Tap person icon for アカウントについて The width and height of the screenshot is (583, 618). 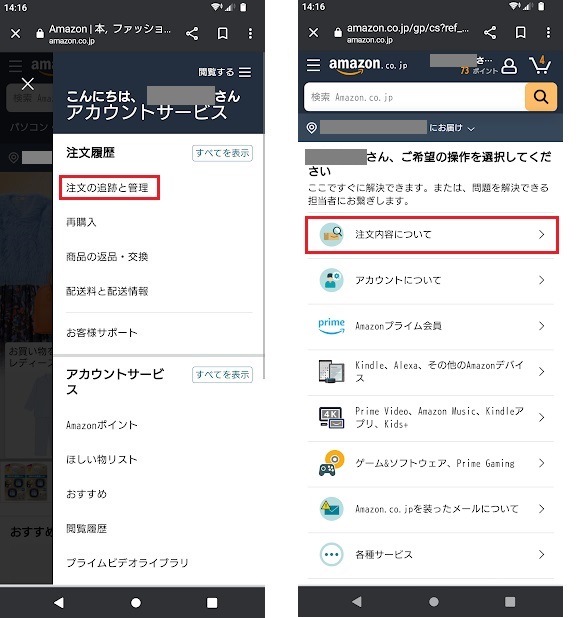[331, 280]
